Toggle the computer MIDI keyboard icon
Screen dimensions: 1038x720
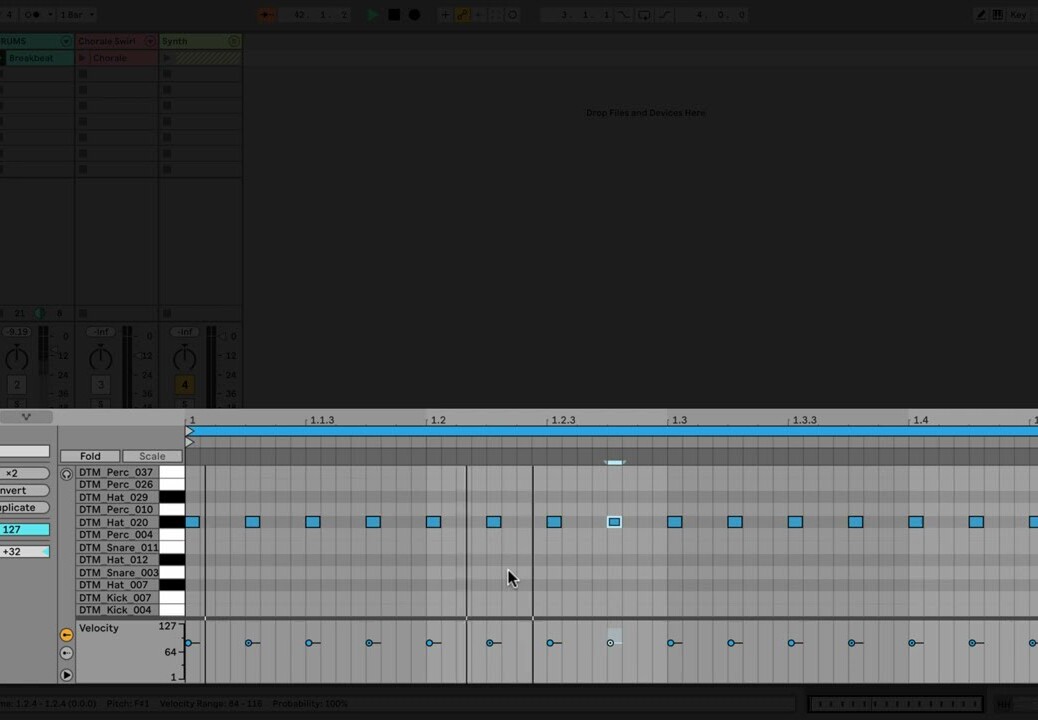[x=998, y=15]
